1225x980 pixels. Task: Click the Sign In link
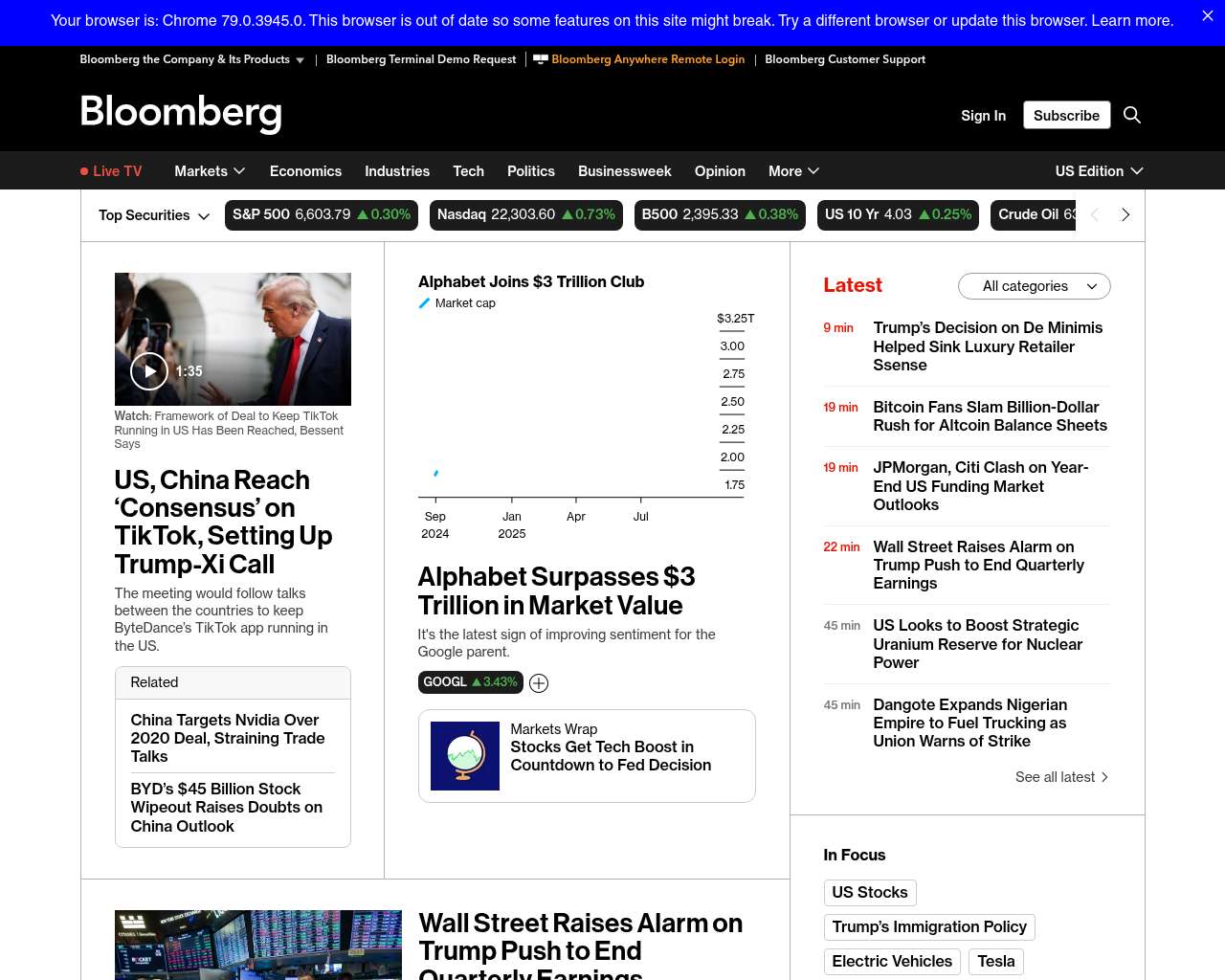click(983, 116)
